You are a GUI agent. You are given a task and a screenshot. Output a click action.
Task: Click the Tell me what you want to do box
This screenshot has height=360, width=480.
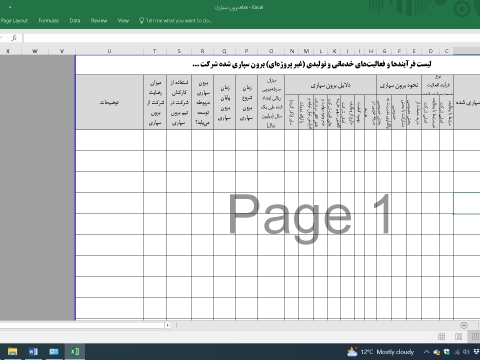(x=175, y=21)
